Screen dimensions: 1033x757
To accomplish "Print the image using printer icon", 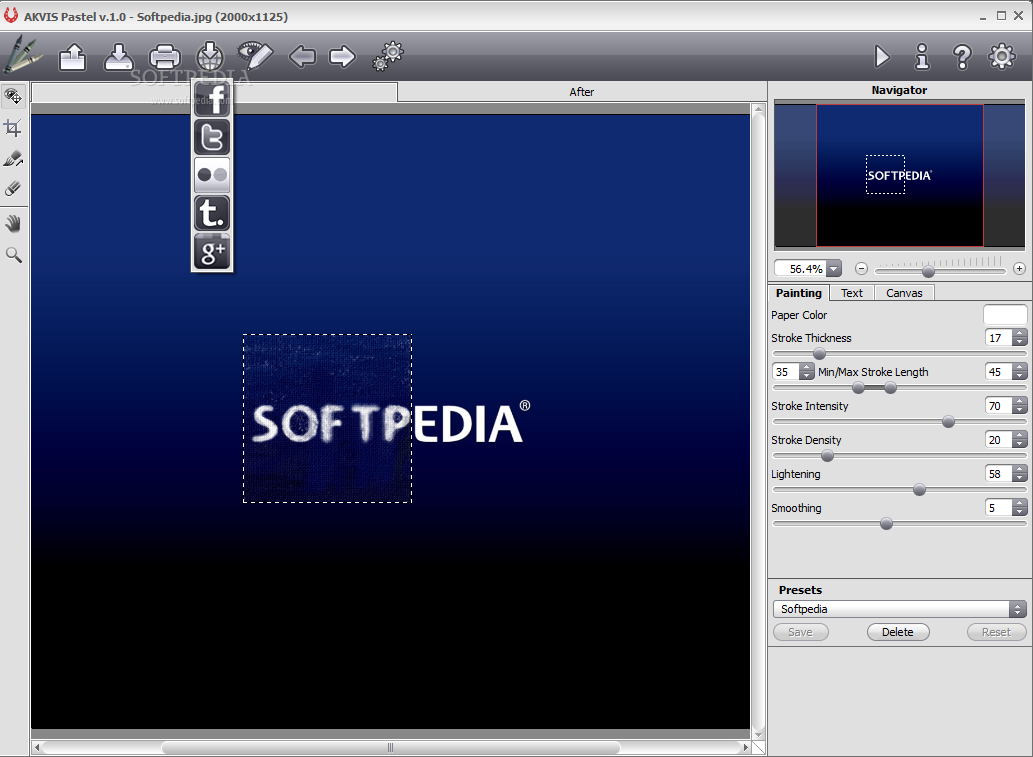I will click(x=165, y=57).
